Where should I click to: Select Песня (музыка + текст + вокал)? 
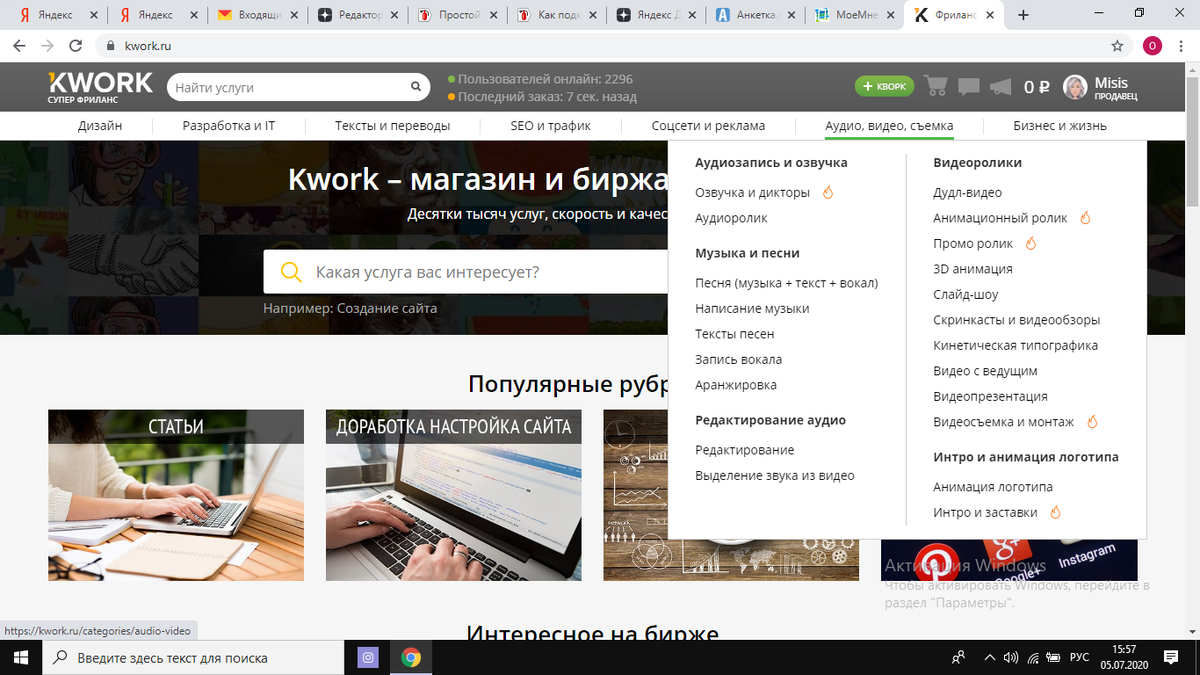click(x=786, y=283)
